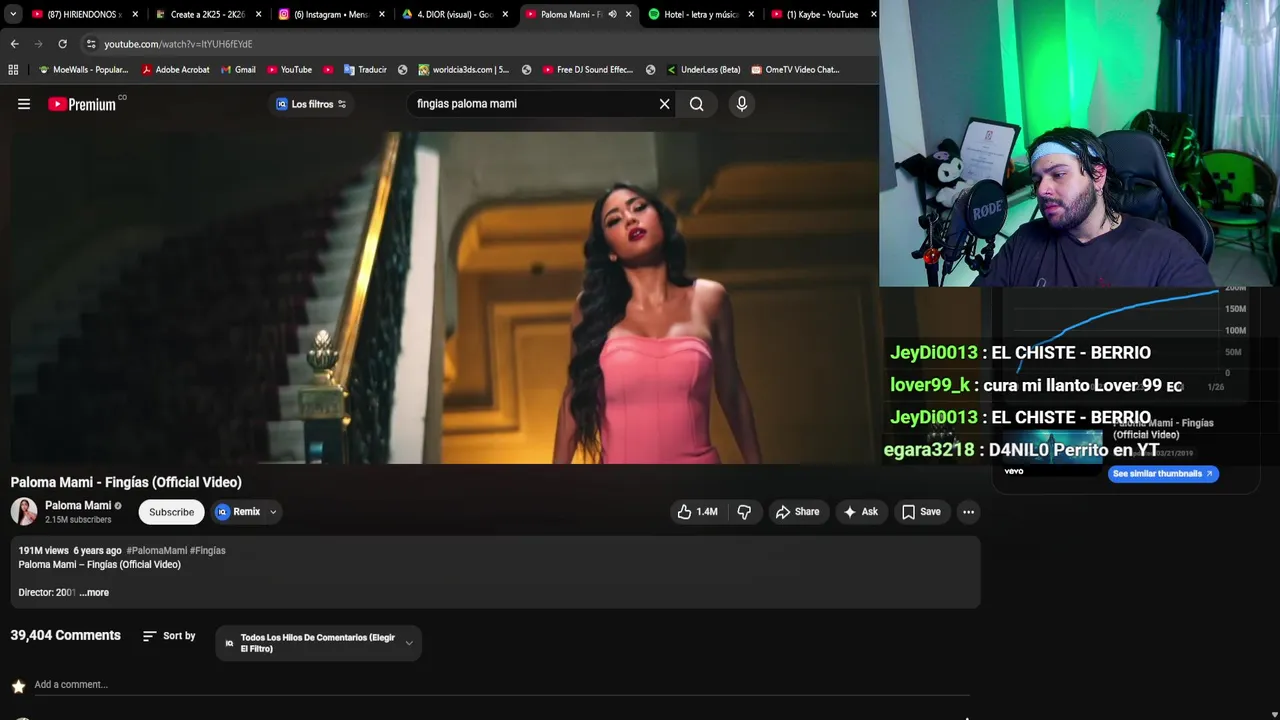1280x720 pixels.
Task: Click the 2.15M subscribers count text
Action: [x=78, y=520]
